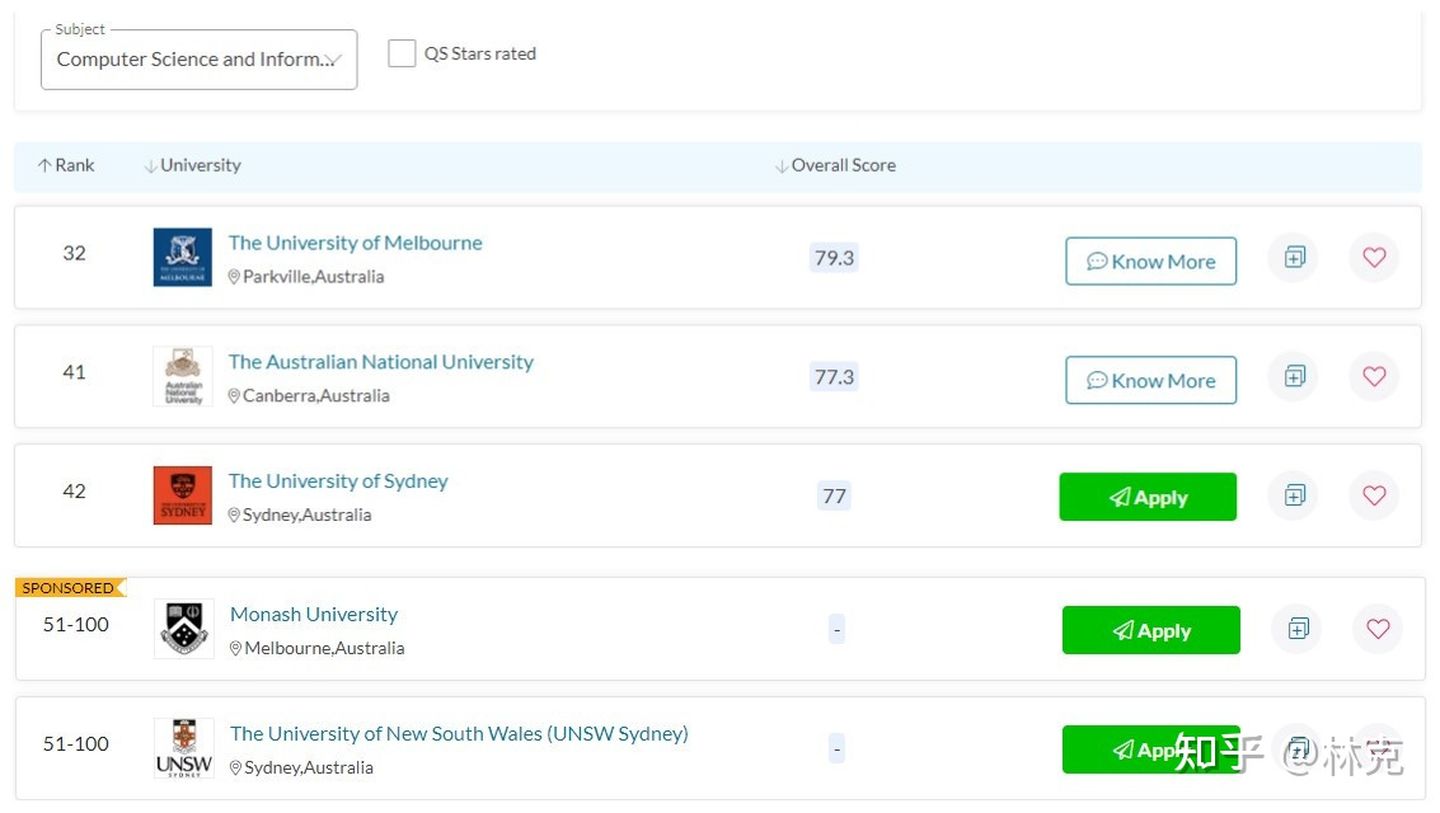
Task: Add Monash University to compare list
Action: (1298, 628)
